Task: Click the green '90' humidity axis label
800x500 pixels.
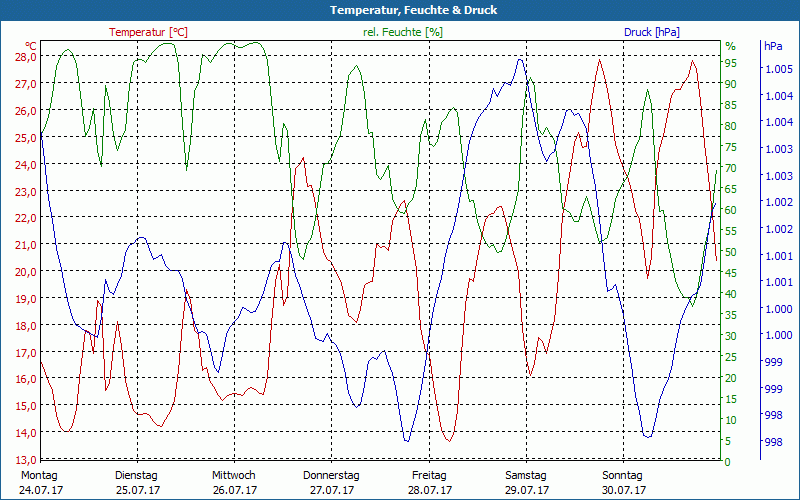Action: [731, 84]
